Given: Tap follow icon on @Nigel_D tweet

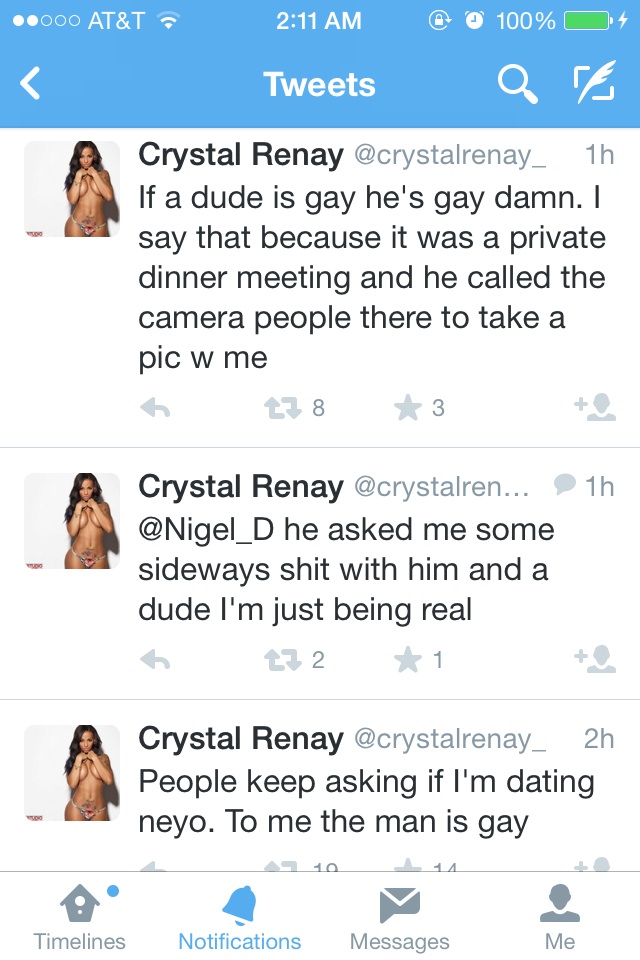Looking at the screenshot, I should click(x=594, y=659).
